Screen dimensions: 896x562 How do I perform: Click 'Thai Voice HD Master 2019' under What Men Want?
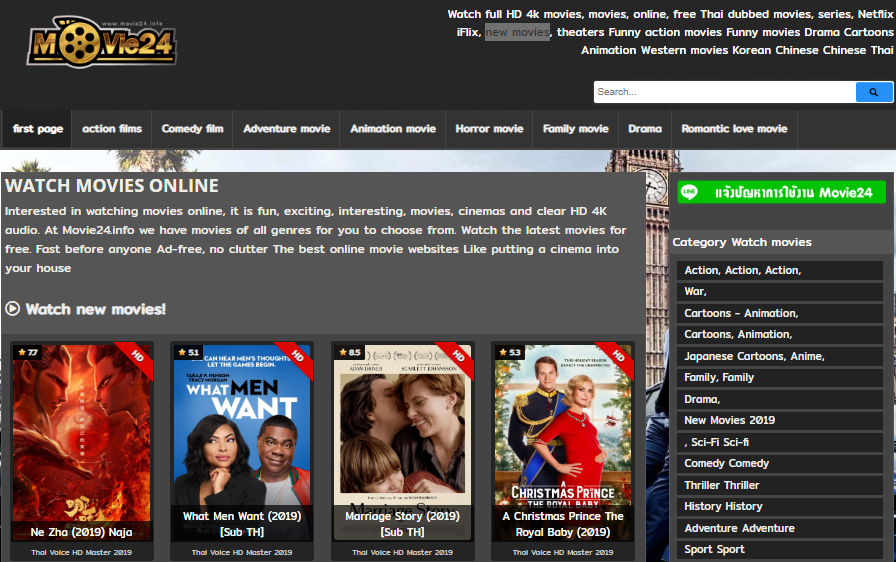point(242,552)
